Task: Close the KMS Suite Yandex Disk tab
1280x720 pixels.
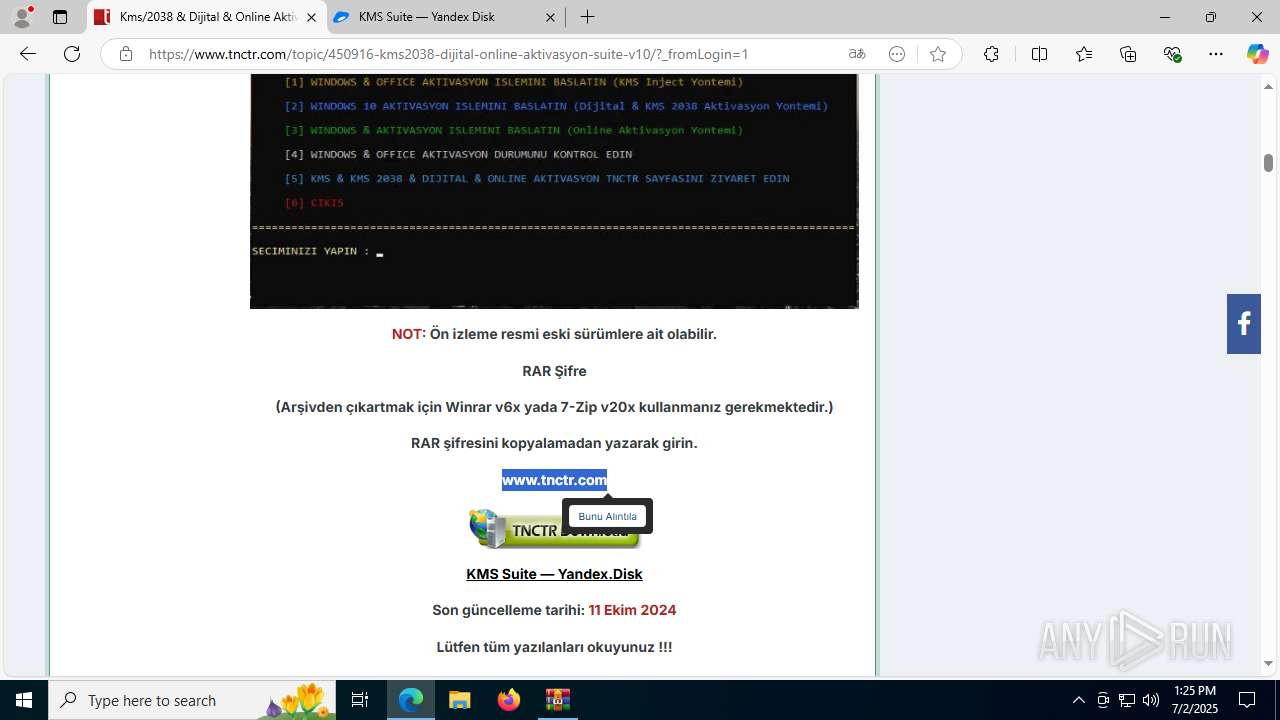Action: coord(551,17)
